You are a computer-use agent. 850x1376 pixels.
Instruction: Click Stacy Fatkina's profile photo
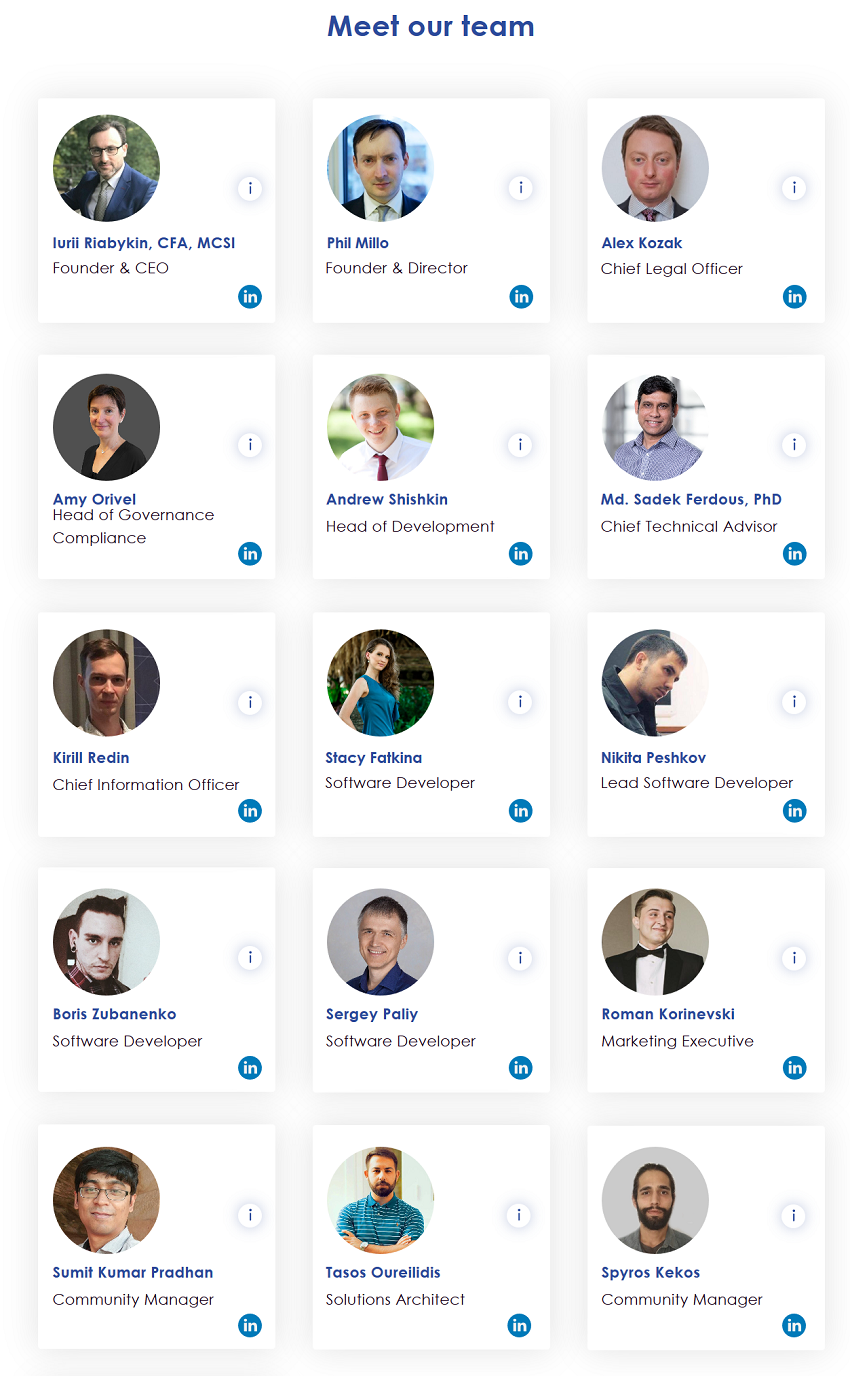click(x=380, y=683)
